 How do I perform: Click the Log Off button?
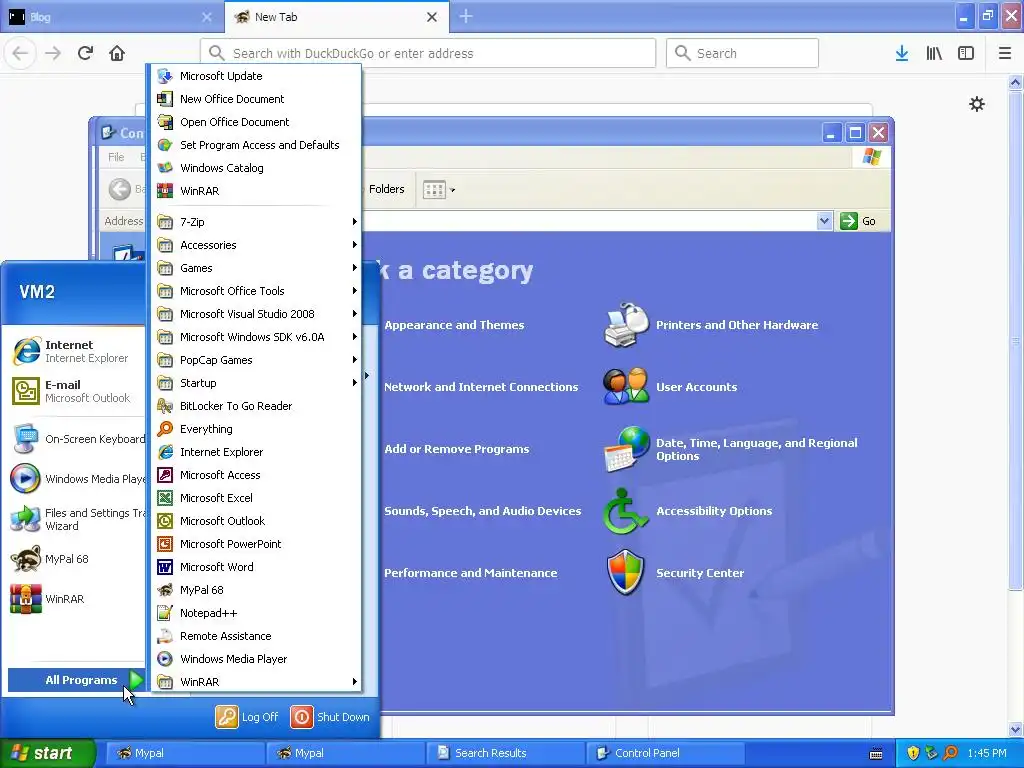(248, 717)
